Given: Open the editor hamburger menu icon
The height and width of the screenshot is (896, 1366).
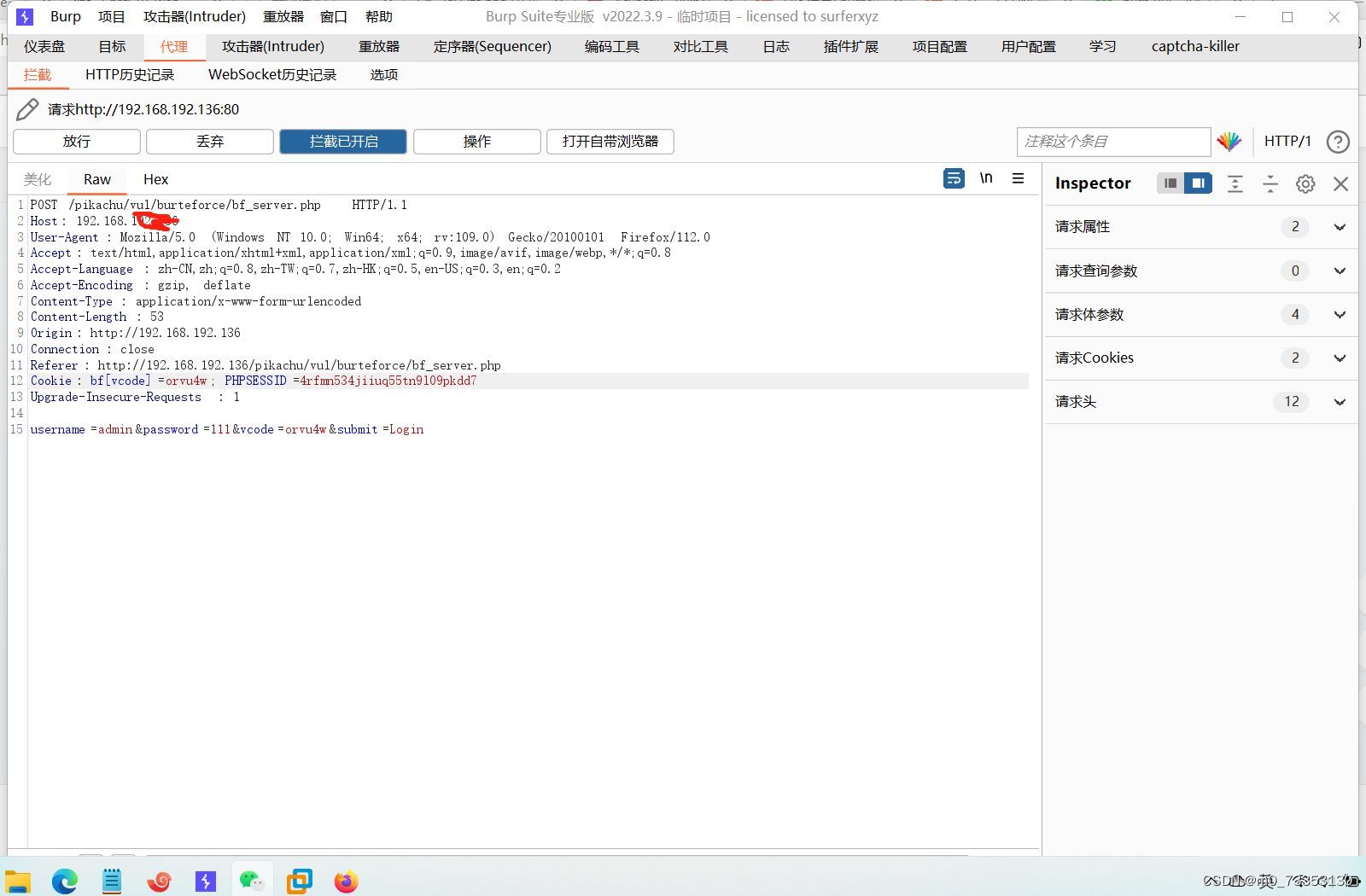Looking at the screenshot, I should tap(1018, 178).
